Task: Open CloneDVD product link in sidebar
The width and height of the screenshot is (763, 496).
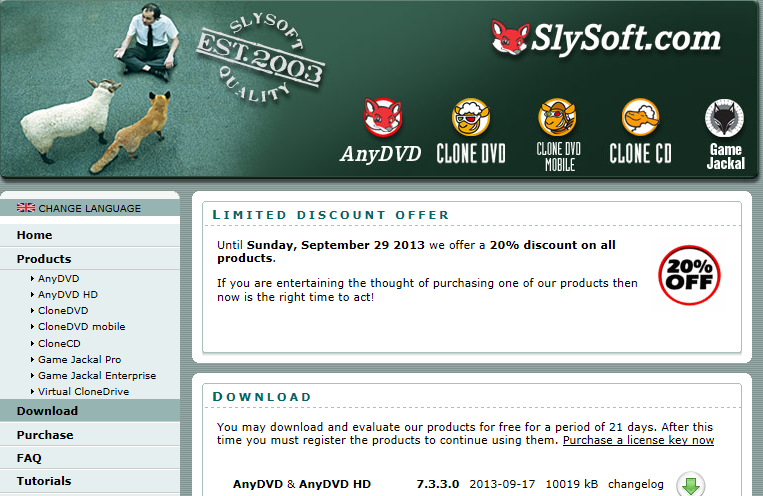Action: [63, 311]
